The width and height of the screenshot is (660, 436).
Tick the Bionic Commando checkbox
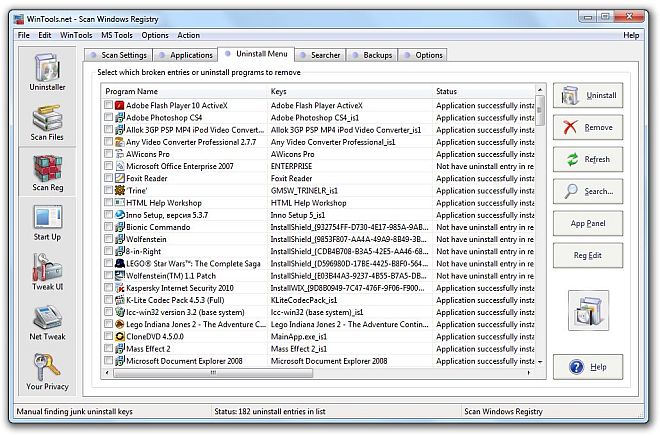click(x=108, y=226)
